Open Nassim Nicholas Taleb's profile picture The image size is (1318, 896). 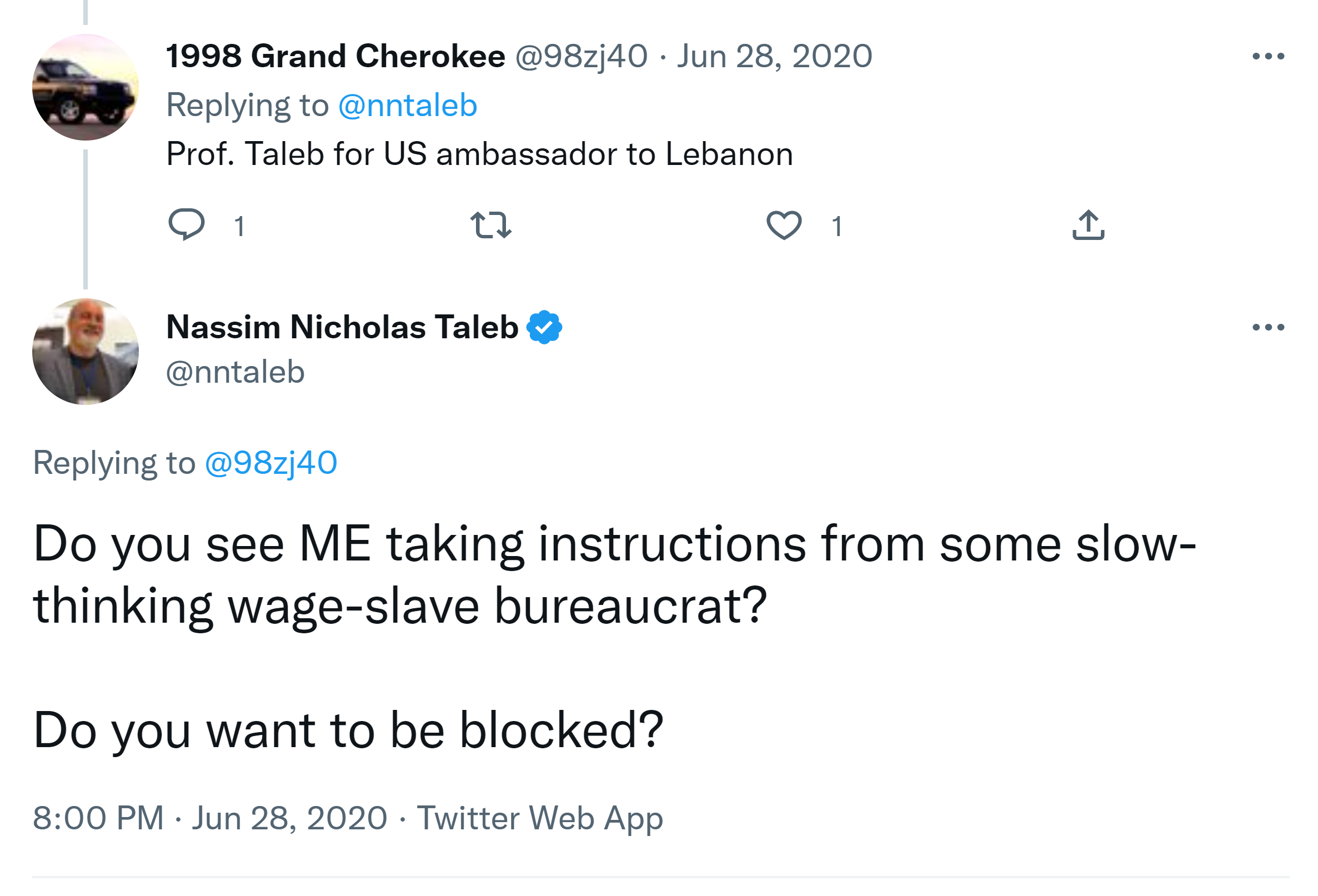[x=86, y=352]
